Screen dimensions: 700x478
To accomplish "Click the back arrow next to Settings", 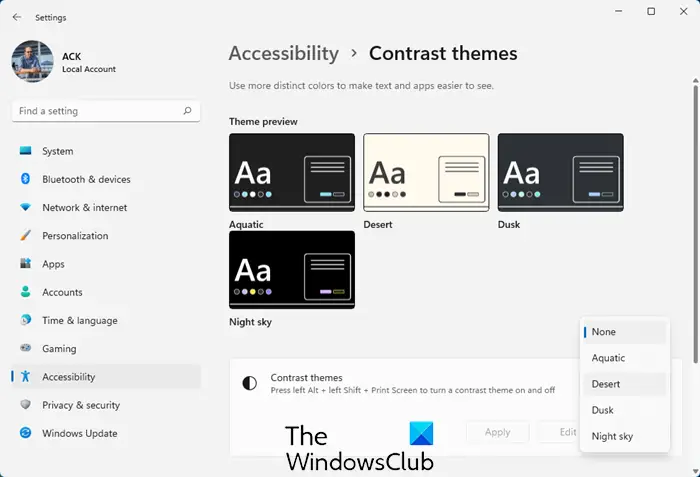I will 17,17.
